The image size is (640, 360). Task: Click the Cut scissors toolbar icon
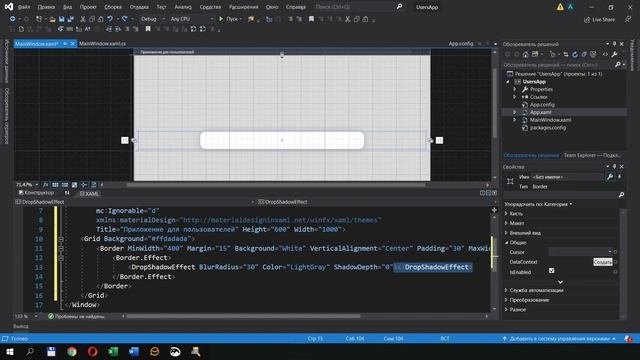(x=83, y=19)
